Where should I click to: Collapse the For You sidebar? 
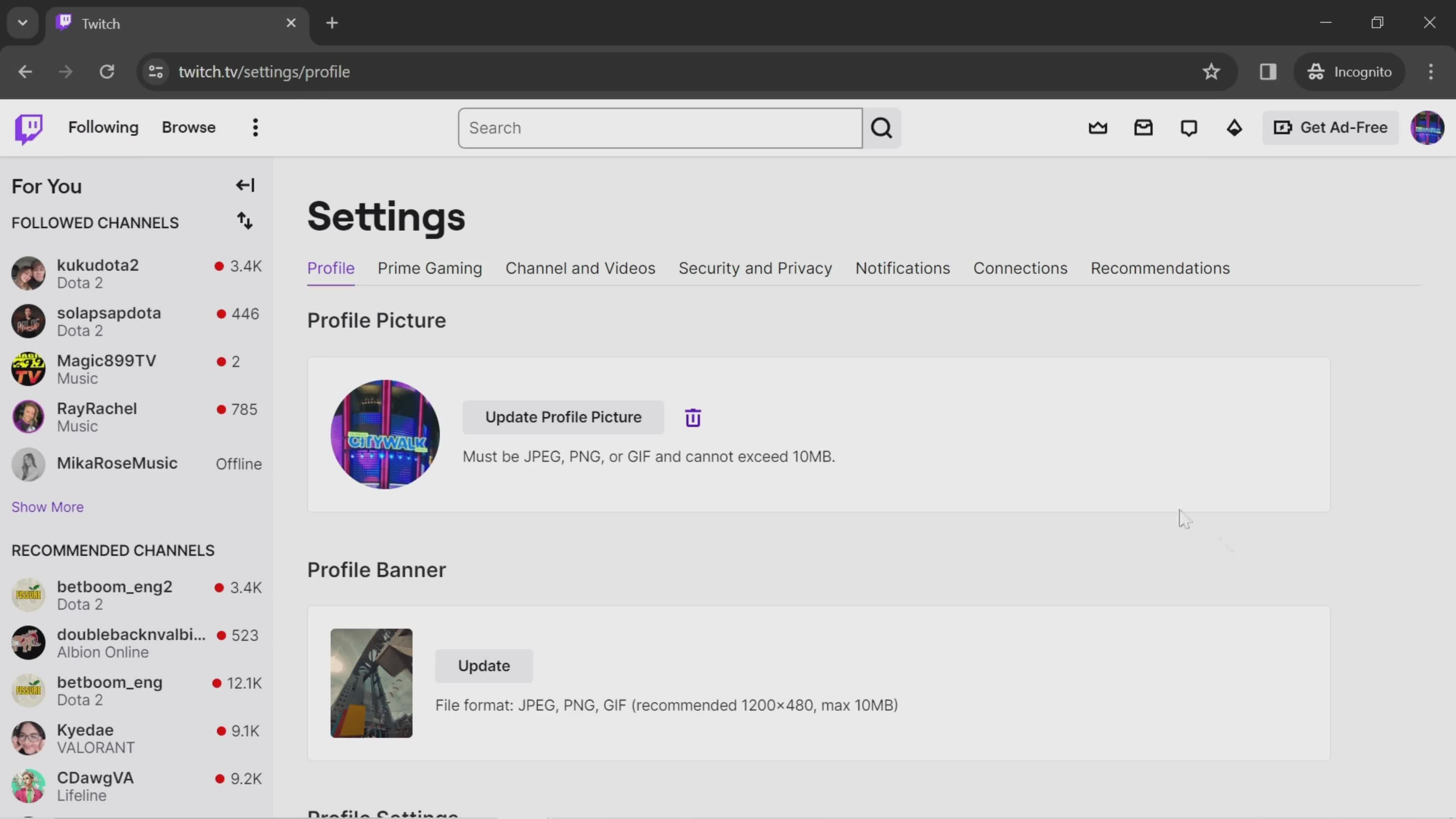(245, 185)
